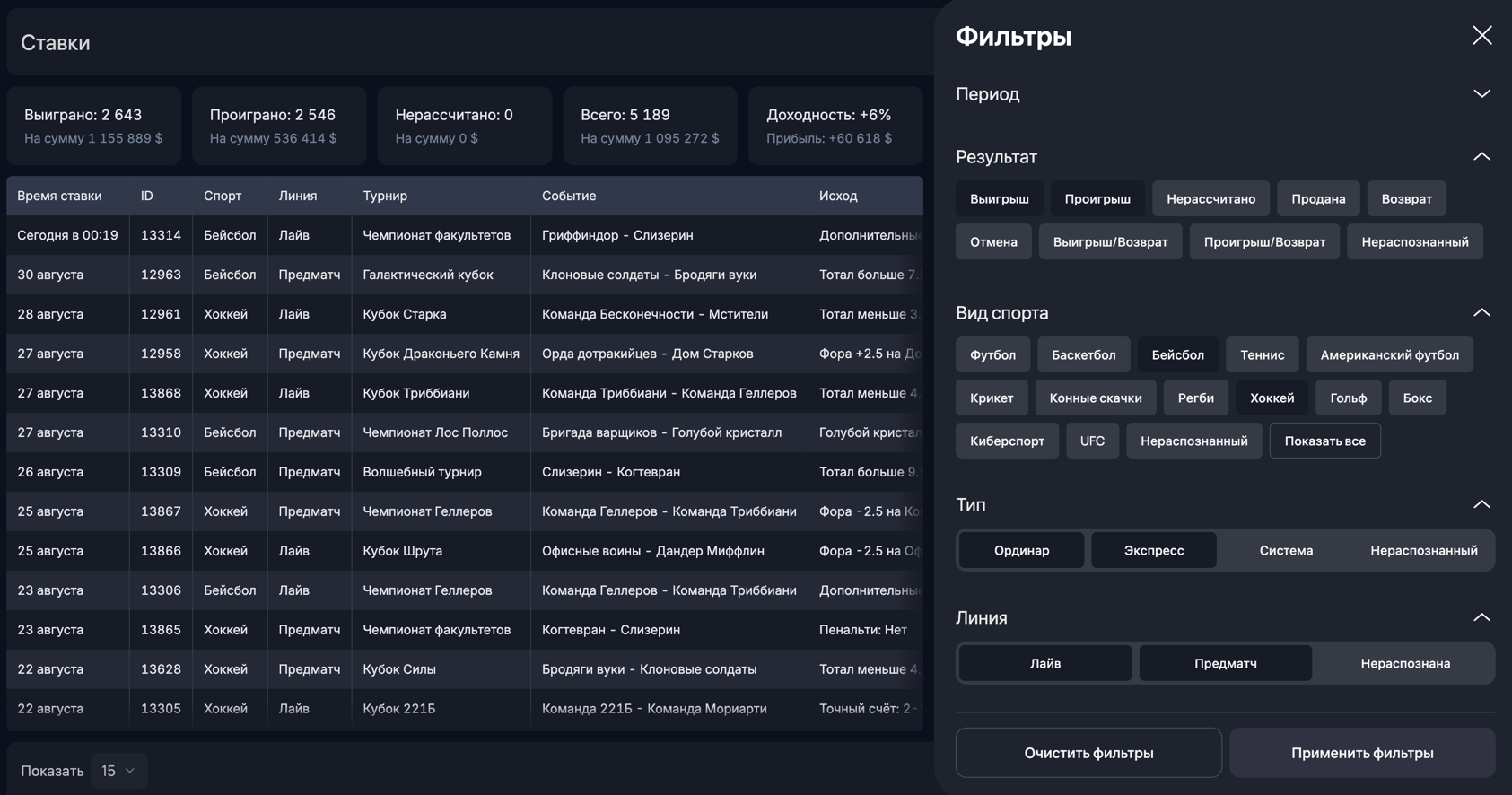Open bet row with ID 13314
This screenshot has height=795, width=1512.
tap(161, 235)
